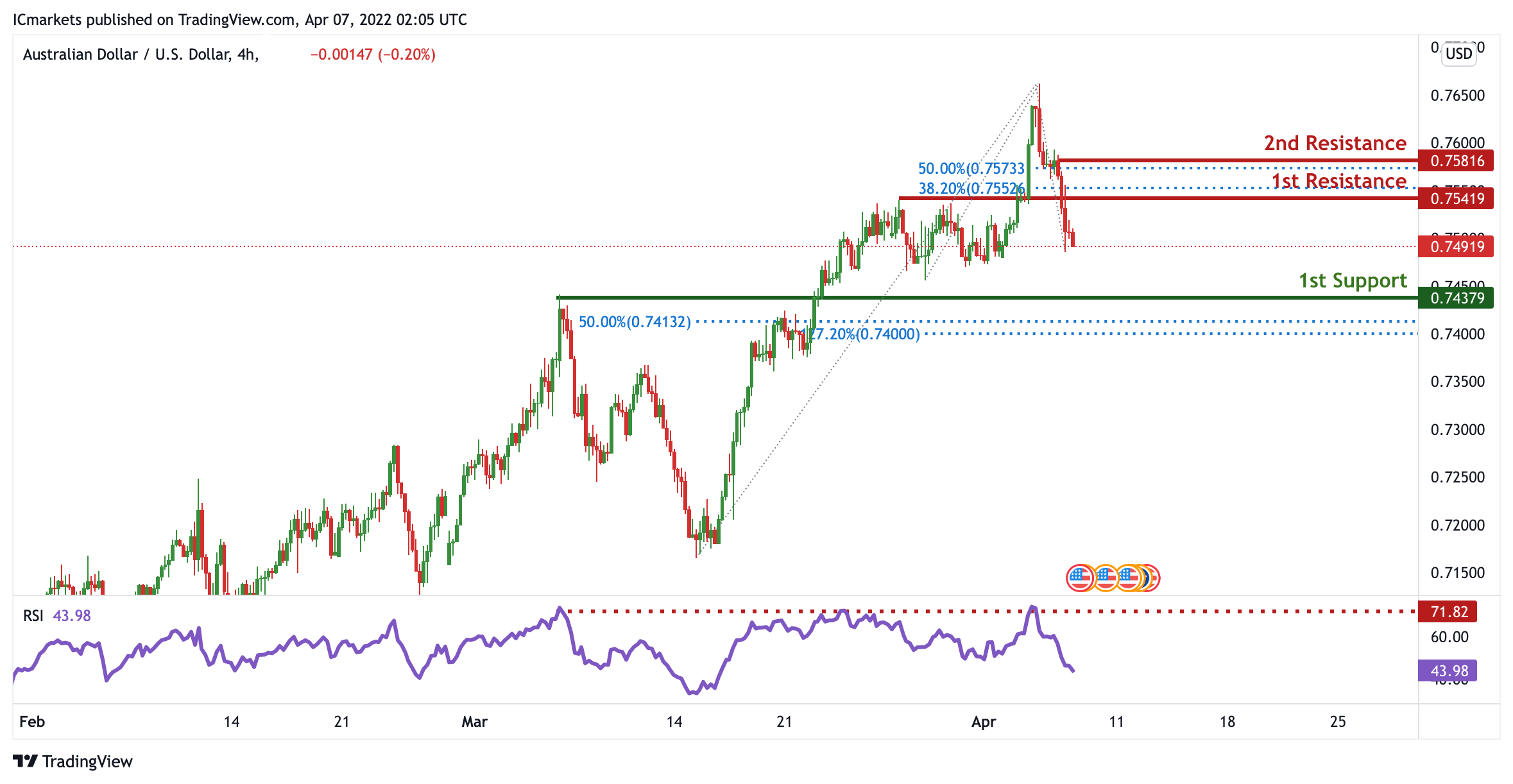Click the 0.75816 second resistance price tag

(x=1456, y=160)
